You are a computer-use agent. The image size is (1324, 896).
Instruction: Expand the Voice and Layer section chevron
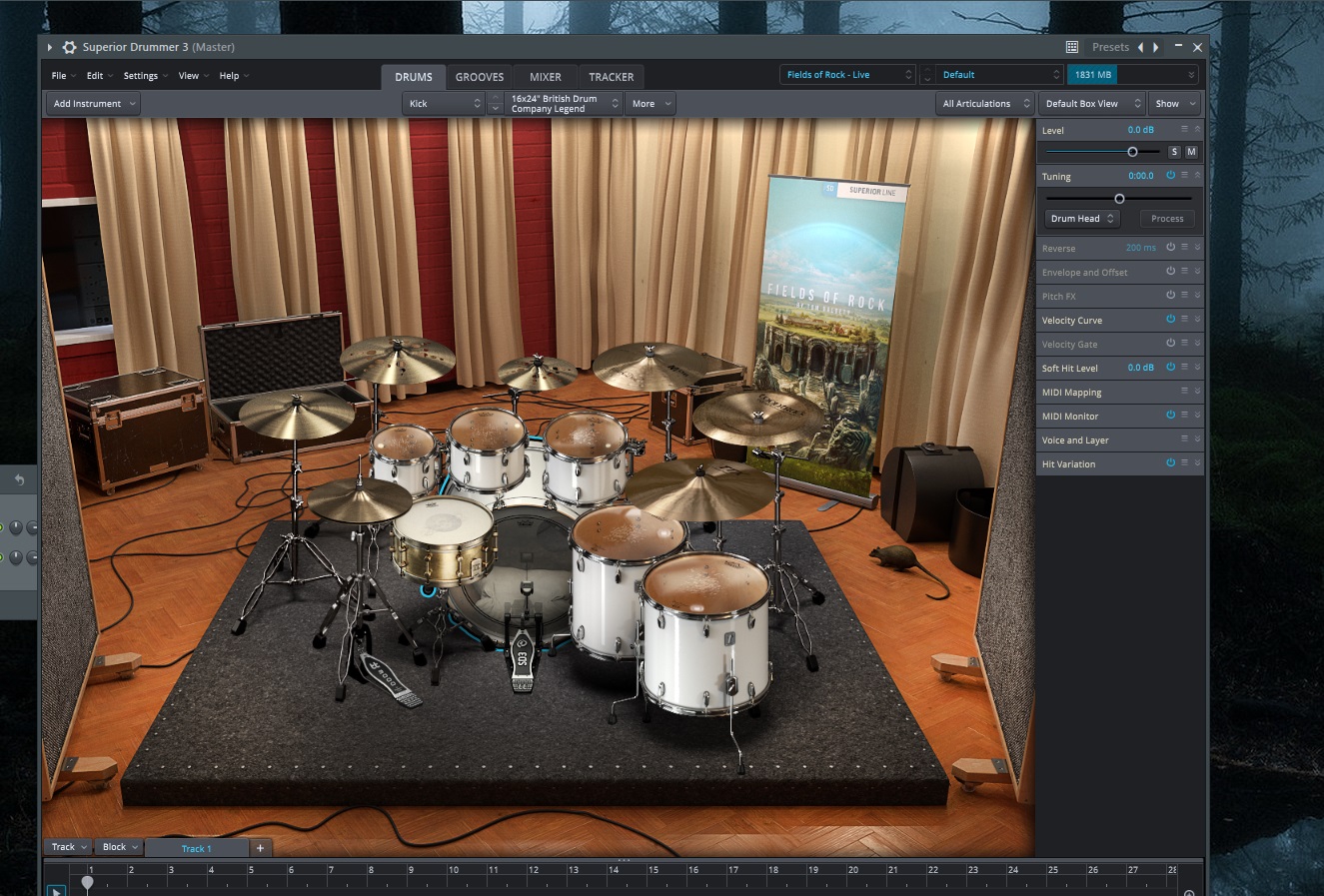pyautogui.click(x=1197, y=440)
